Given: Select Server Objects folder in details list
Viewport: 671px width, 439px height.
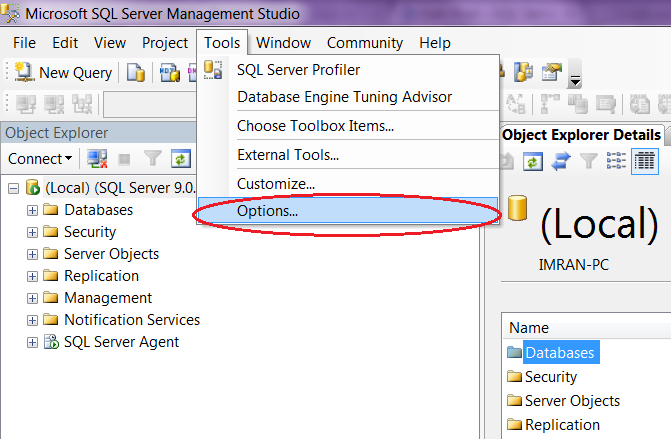Looking at the screenshot, I should tap(572, 401).
